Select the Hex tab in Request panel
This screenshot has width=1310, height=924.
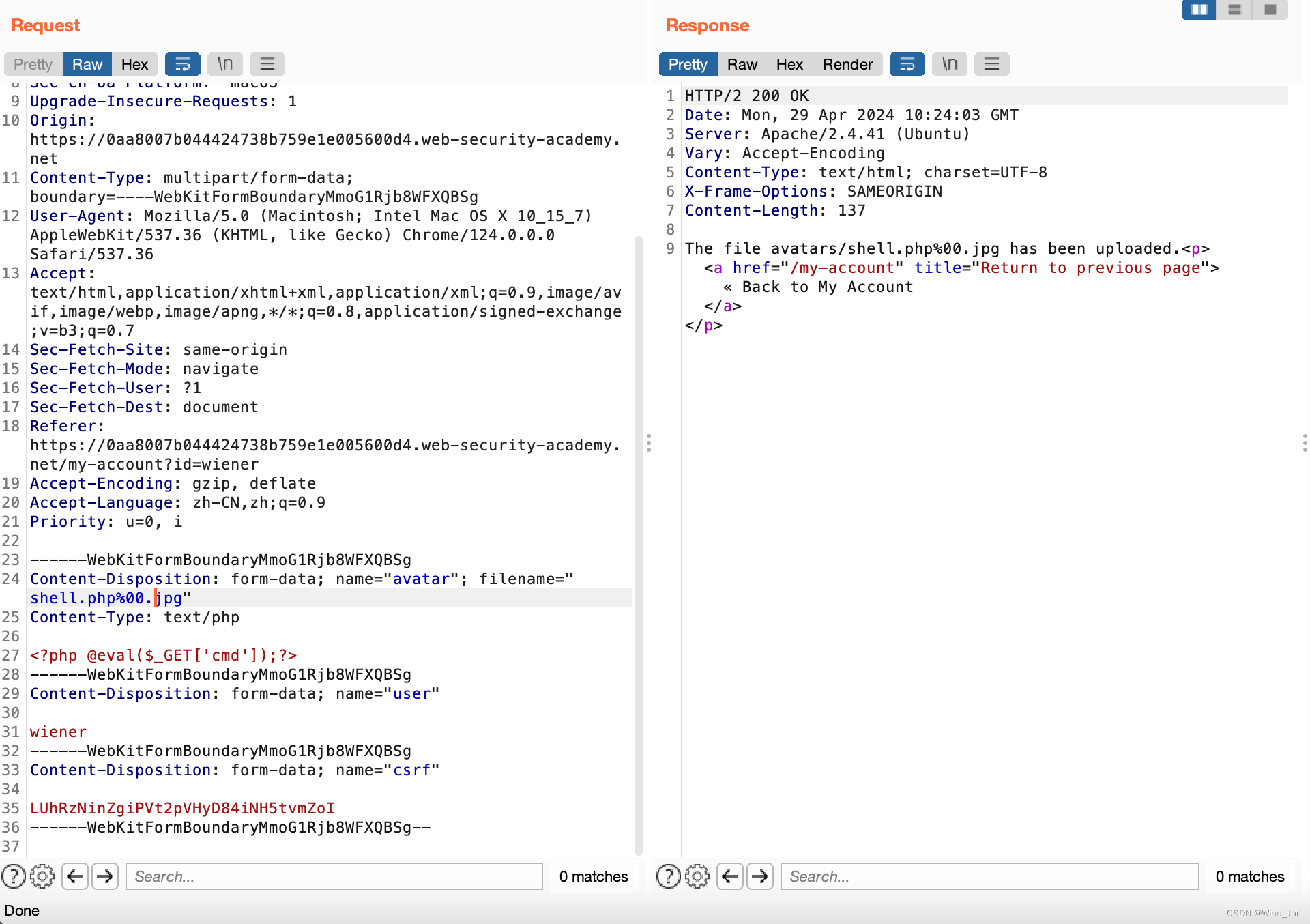(134, 64)
